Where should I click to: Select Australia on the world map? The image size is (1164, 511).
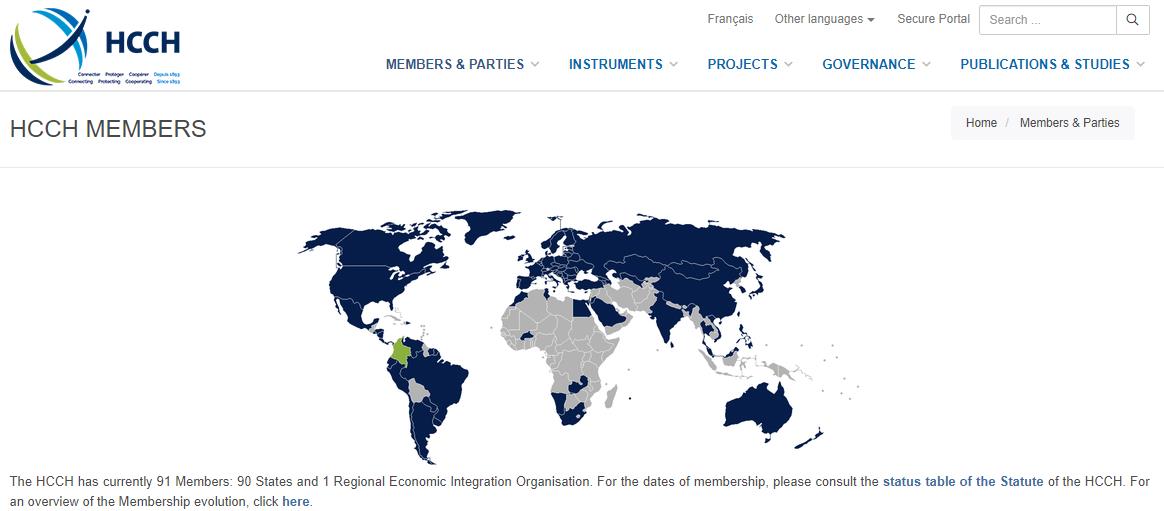(759, 411)
